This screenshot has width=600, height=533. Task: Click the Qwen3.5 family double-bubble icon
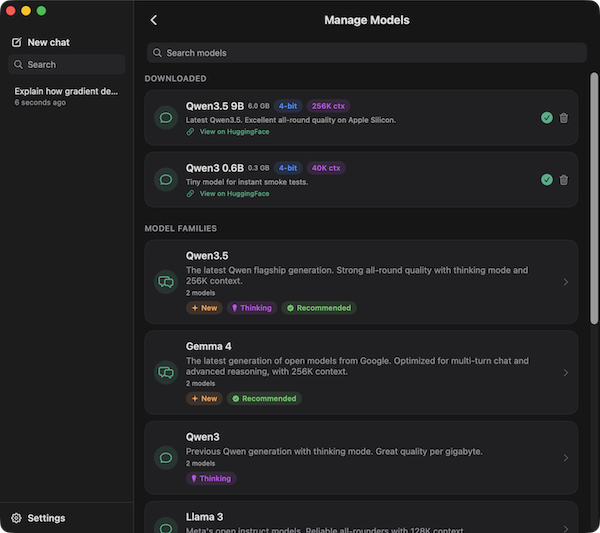click(166, 282)
